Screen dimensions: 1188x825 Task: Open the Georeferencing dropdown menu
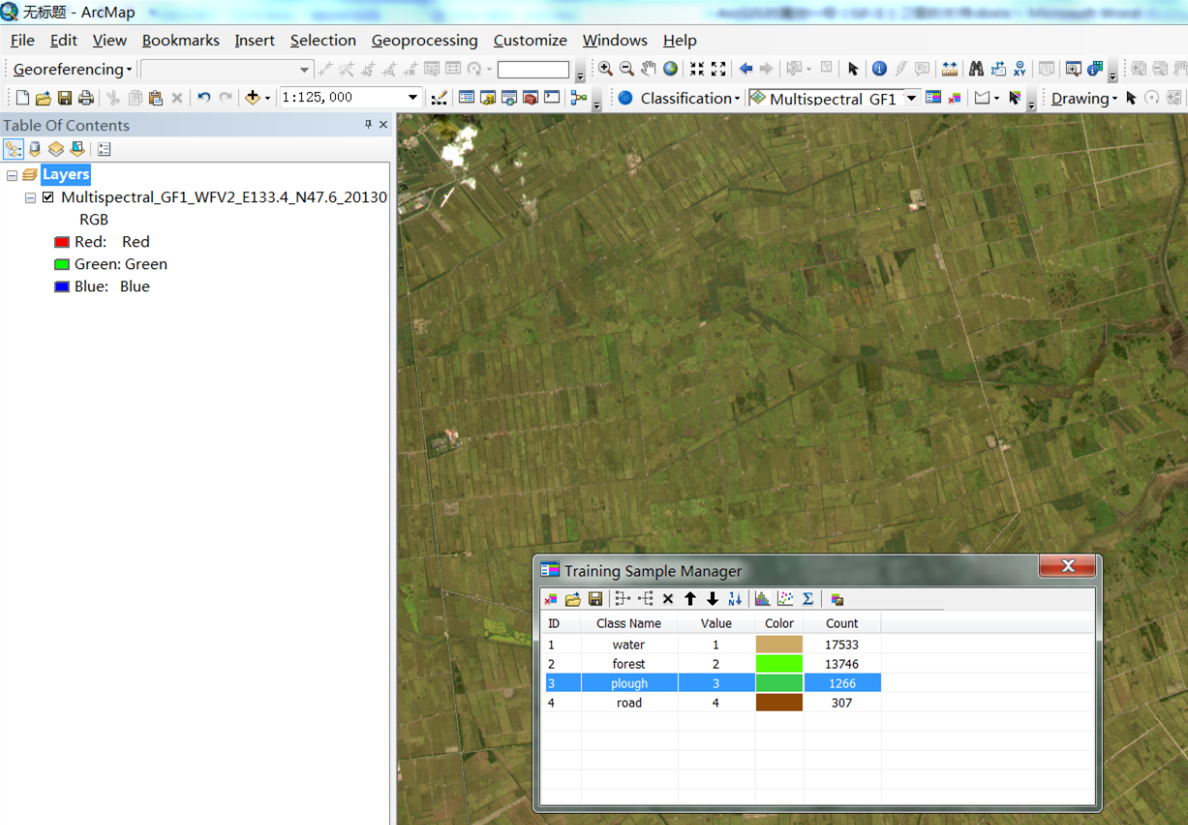coord(72,69)
